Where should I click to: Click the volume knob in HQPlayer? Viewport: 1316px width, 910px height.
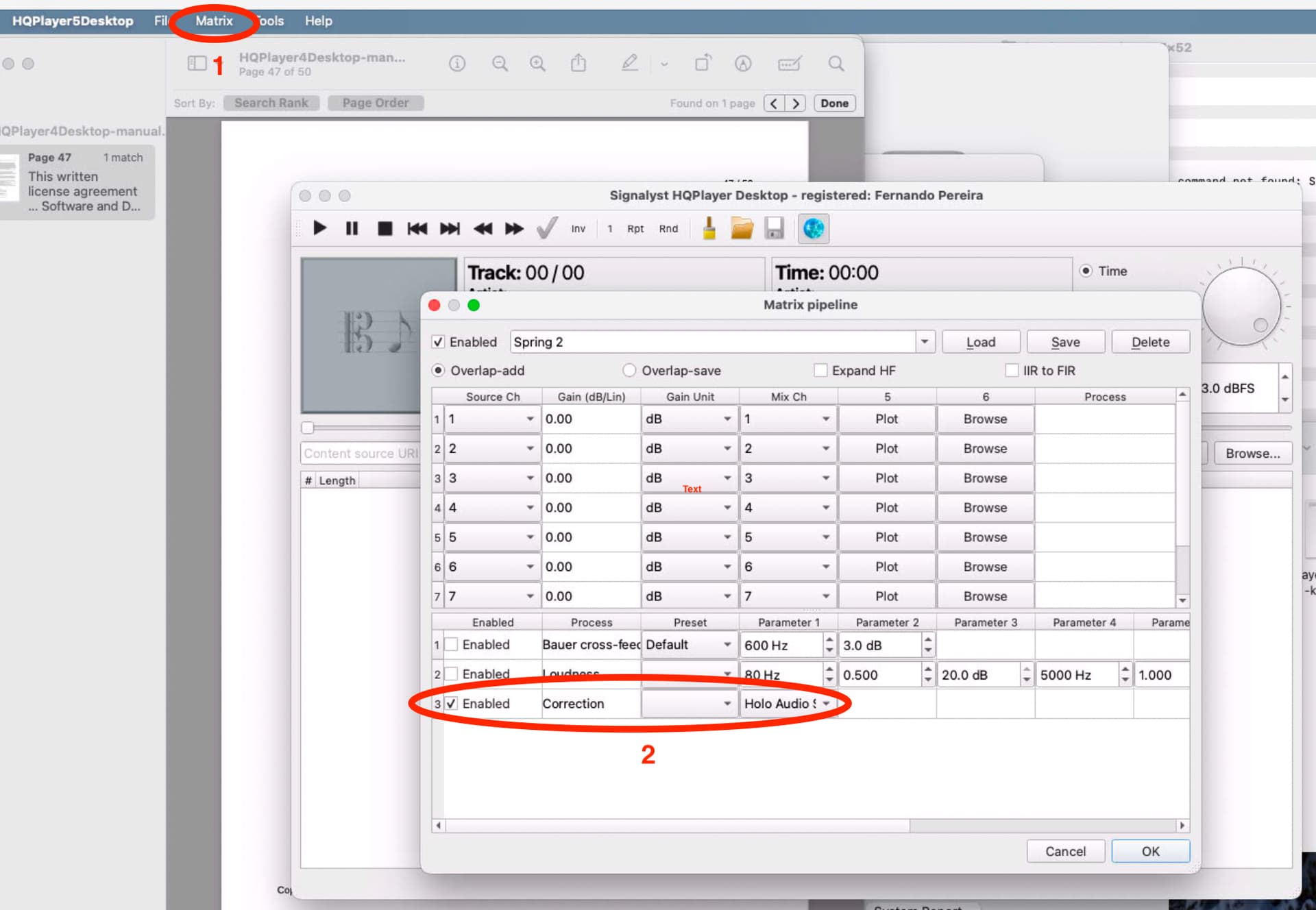tap(1241, 306)
